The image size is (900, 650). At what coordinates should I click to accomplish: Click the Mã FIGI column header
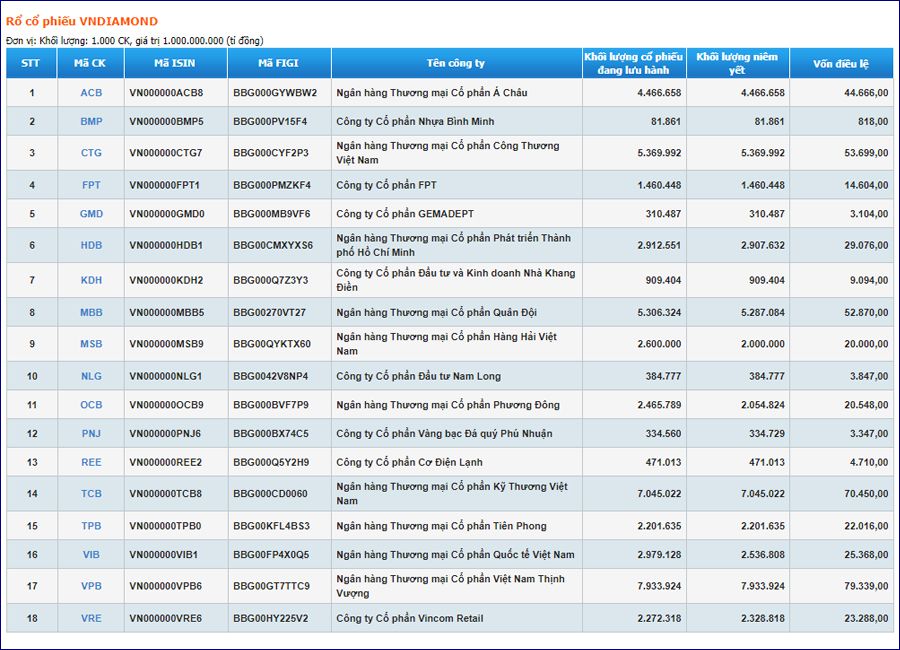pos(279,63)
